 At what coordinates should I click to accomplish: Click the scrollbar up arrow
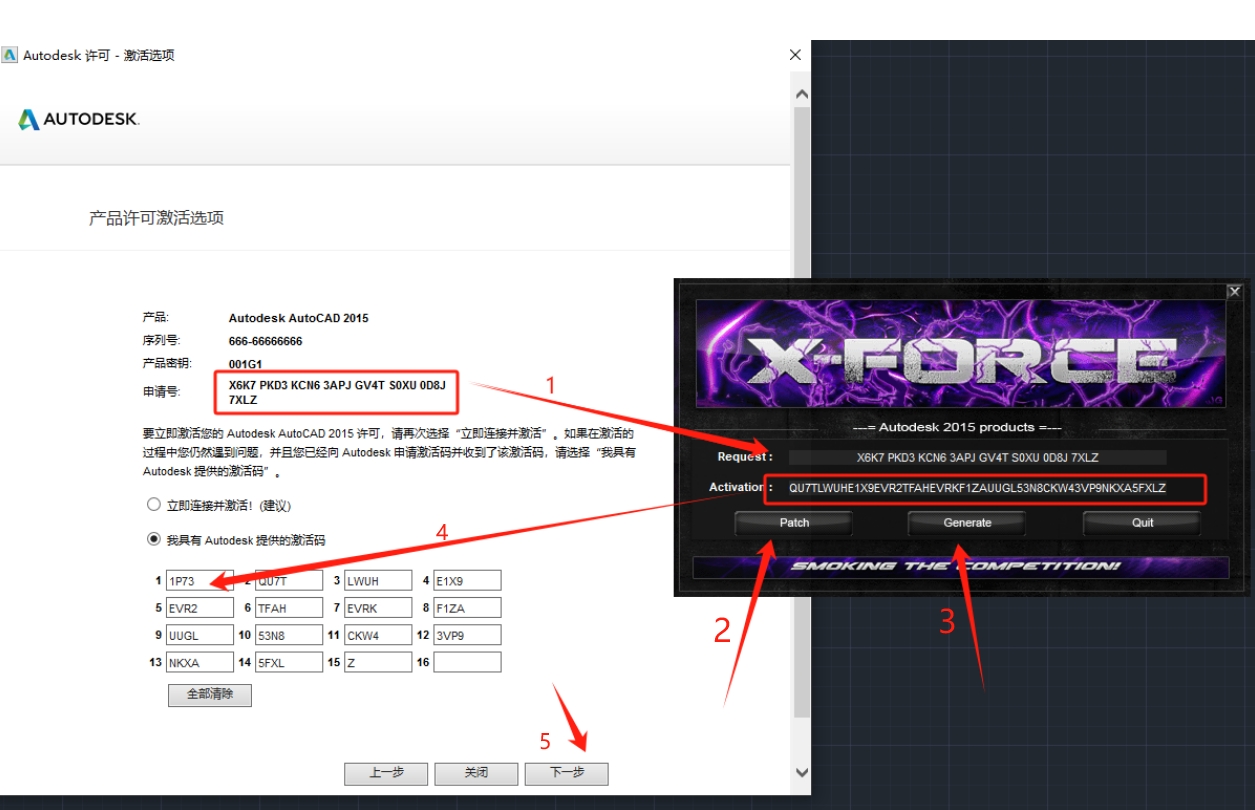[x=800, y=92]
